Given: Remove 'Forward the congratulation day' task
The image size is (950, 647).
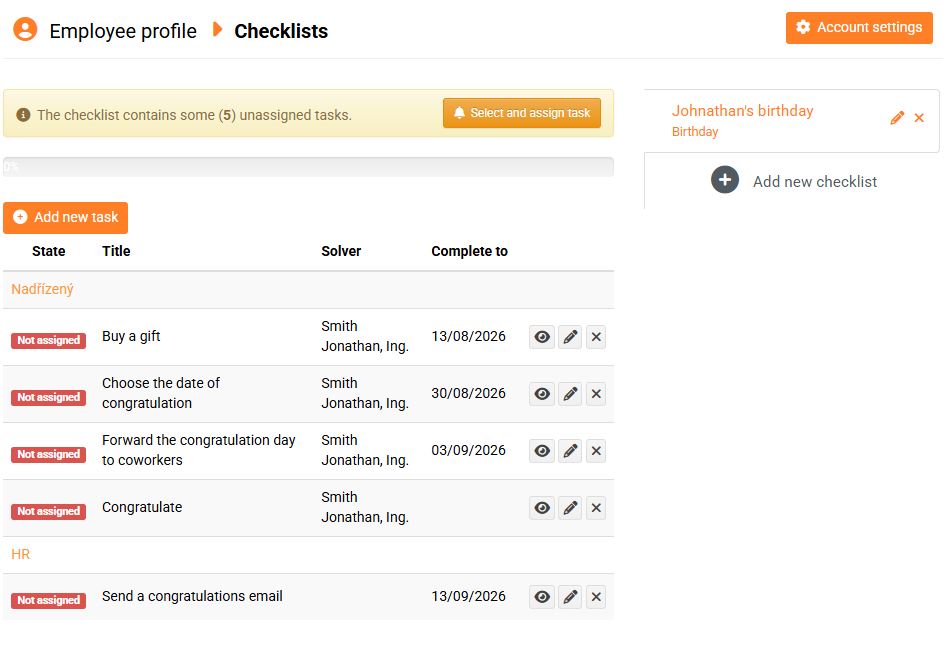Looking at the screenshot, I should (x=596, y=451).
